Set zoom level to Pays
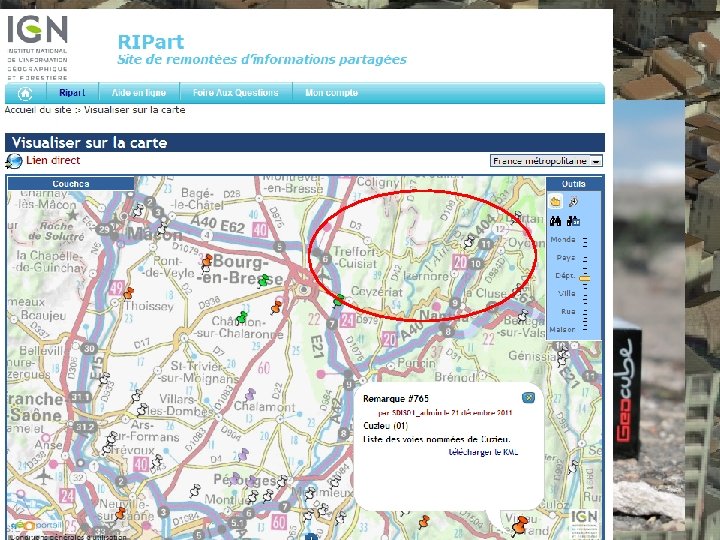Screen dimensions: 720x540 565,258
